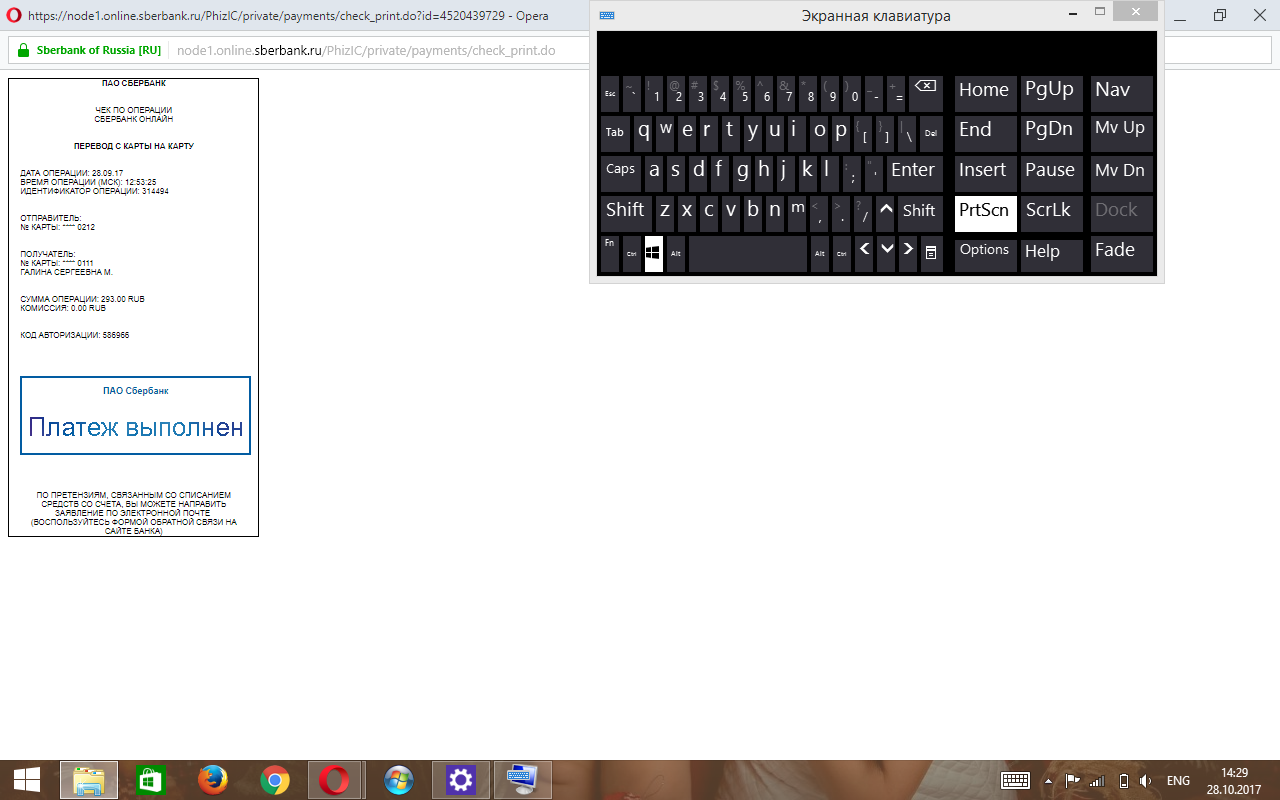
Task: Toggle the Shift key beside the z key
Action: (626, 214)
